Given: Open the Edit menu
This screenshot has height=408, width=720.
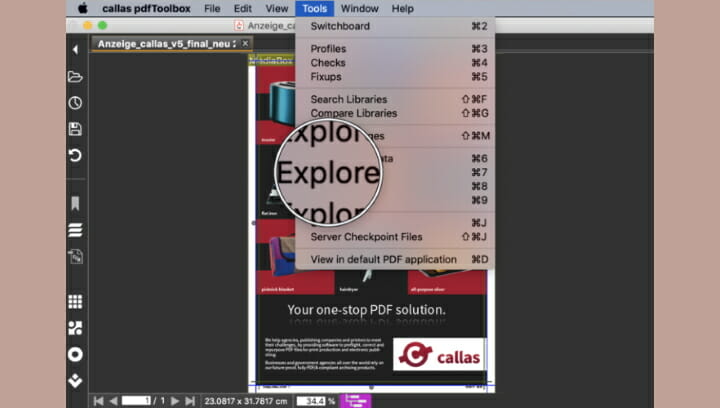Looking at the screenshot, I should [x=242, y=8].
